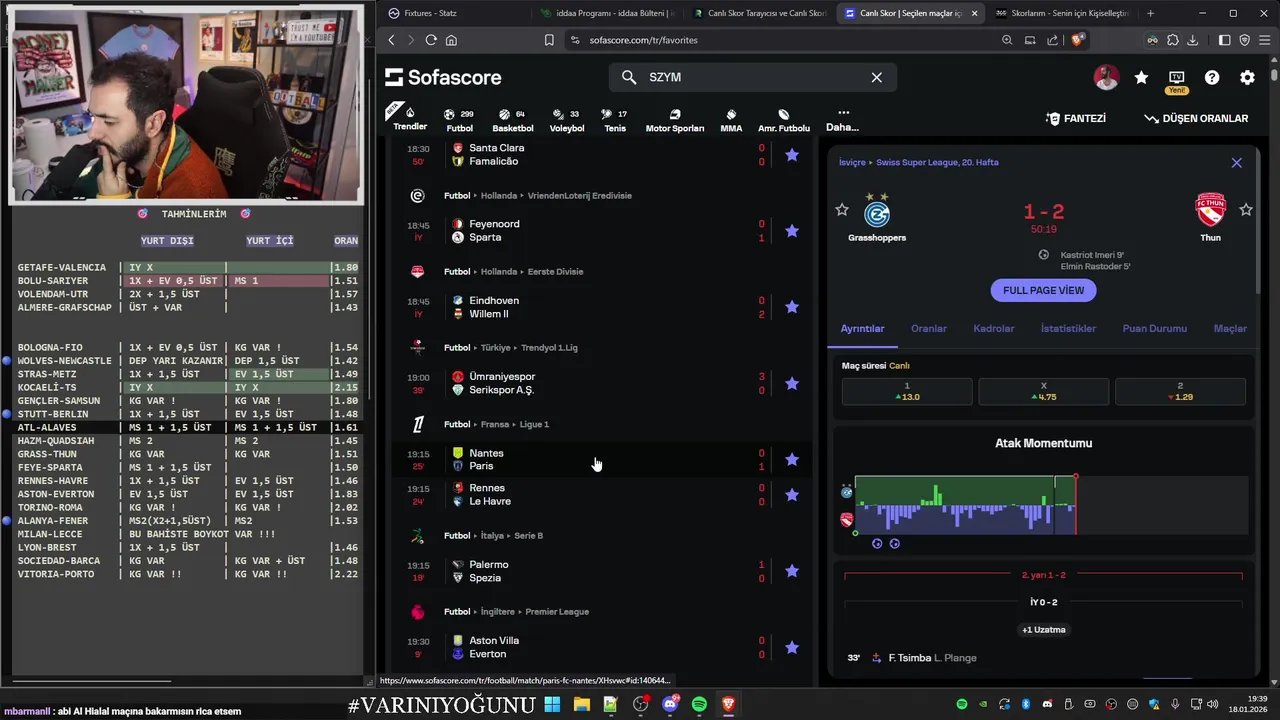Switch to the iddaa Programı browser tab
The image size is (1280, 720).
coord(606,13)
